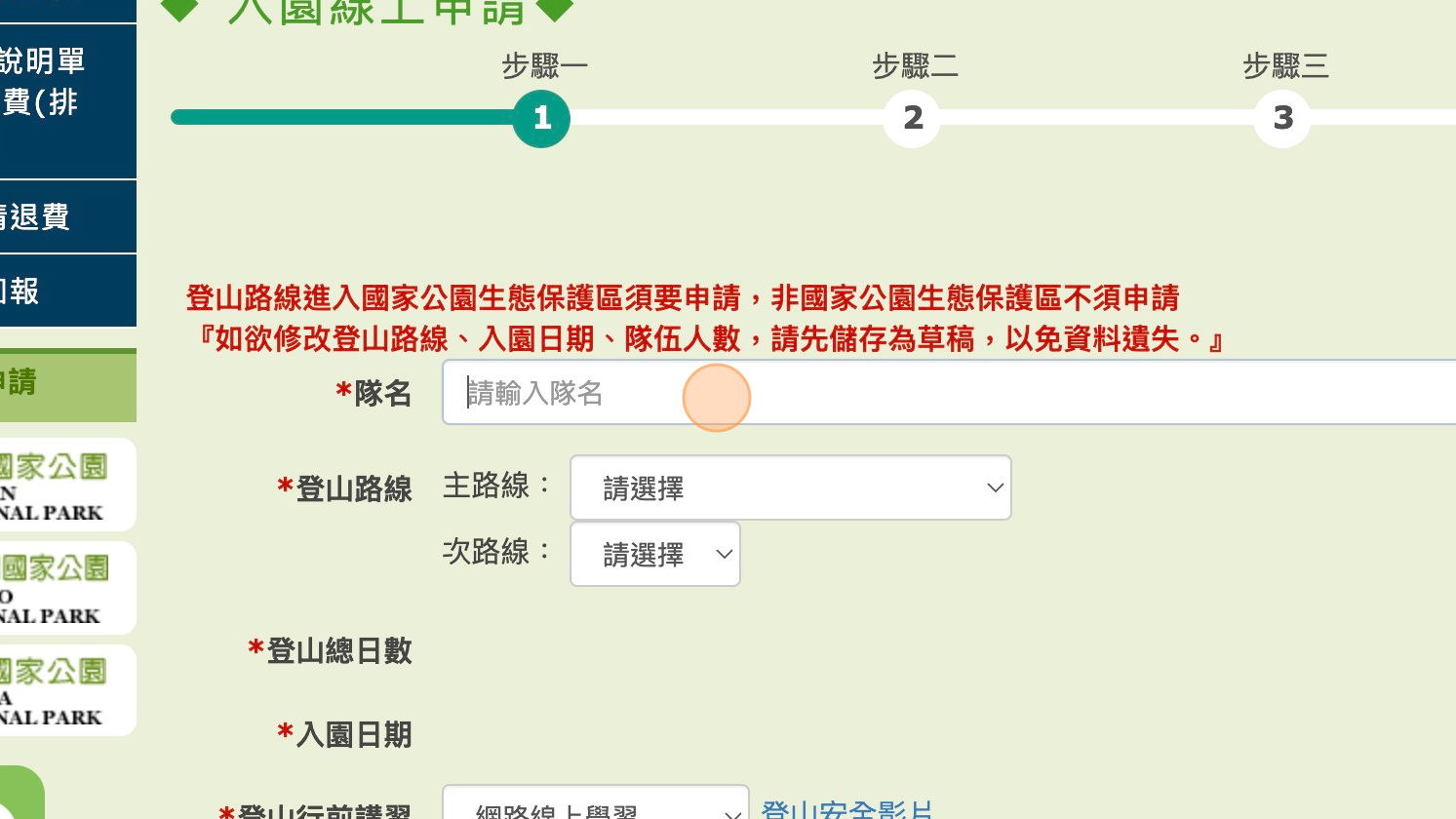Click the 步驟二 step label
The height and width of the screenshot is (819, 1456).
[915, 66]
